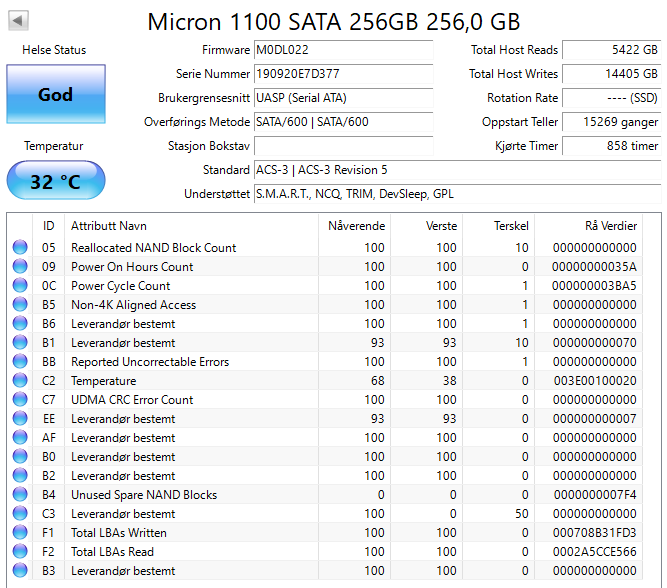The height and width of the screenshot is (588, 667).
Task: Select the Temperature attribute name
Action: coord(103,380)
